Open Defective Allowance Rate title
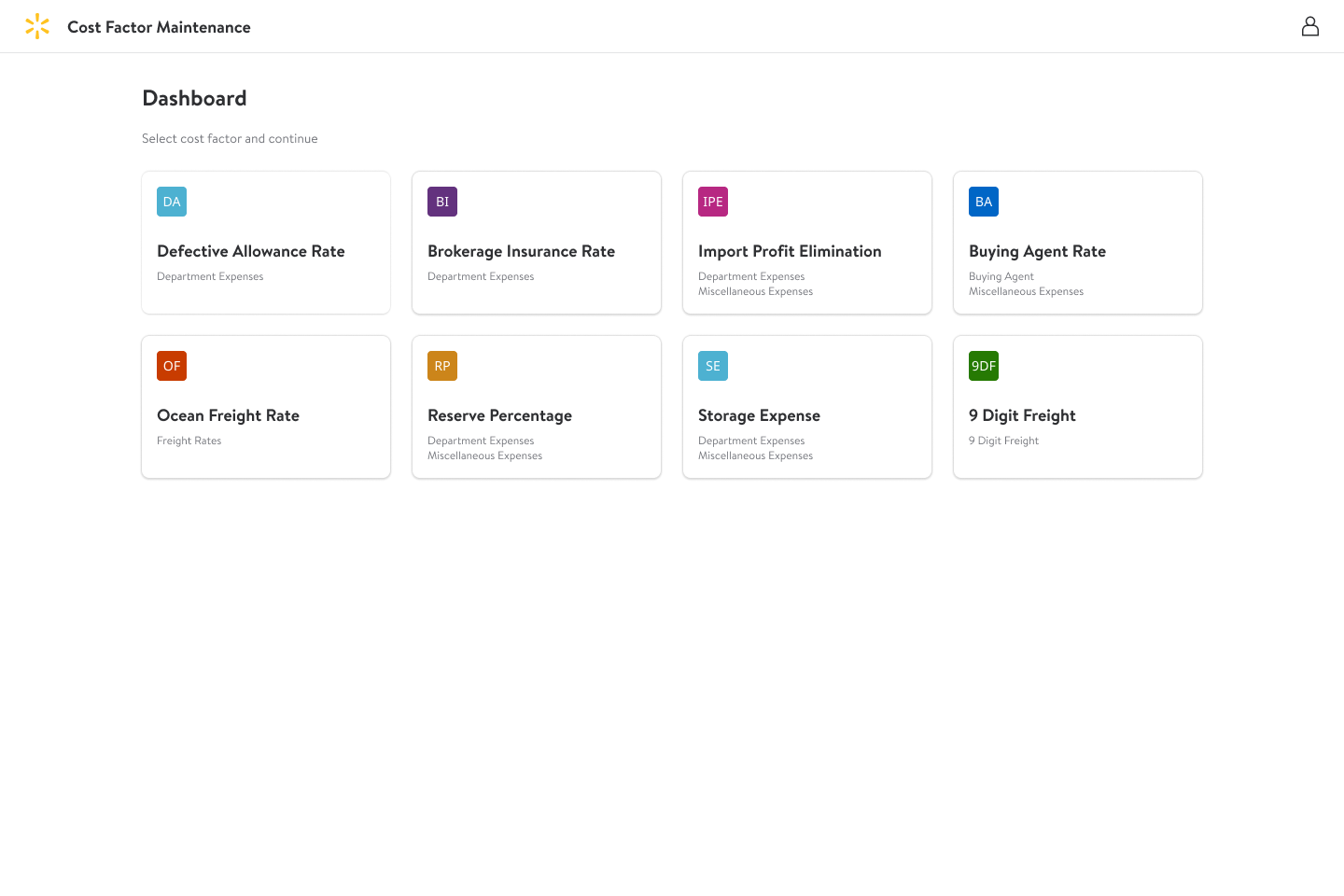 [251, 251]
